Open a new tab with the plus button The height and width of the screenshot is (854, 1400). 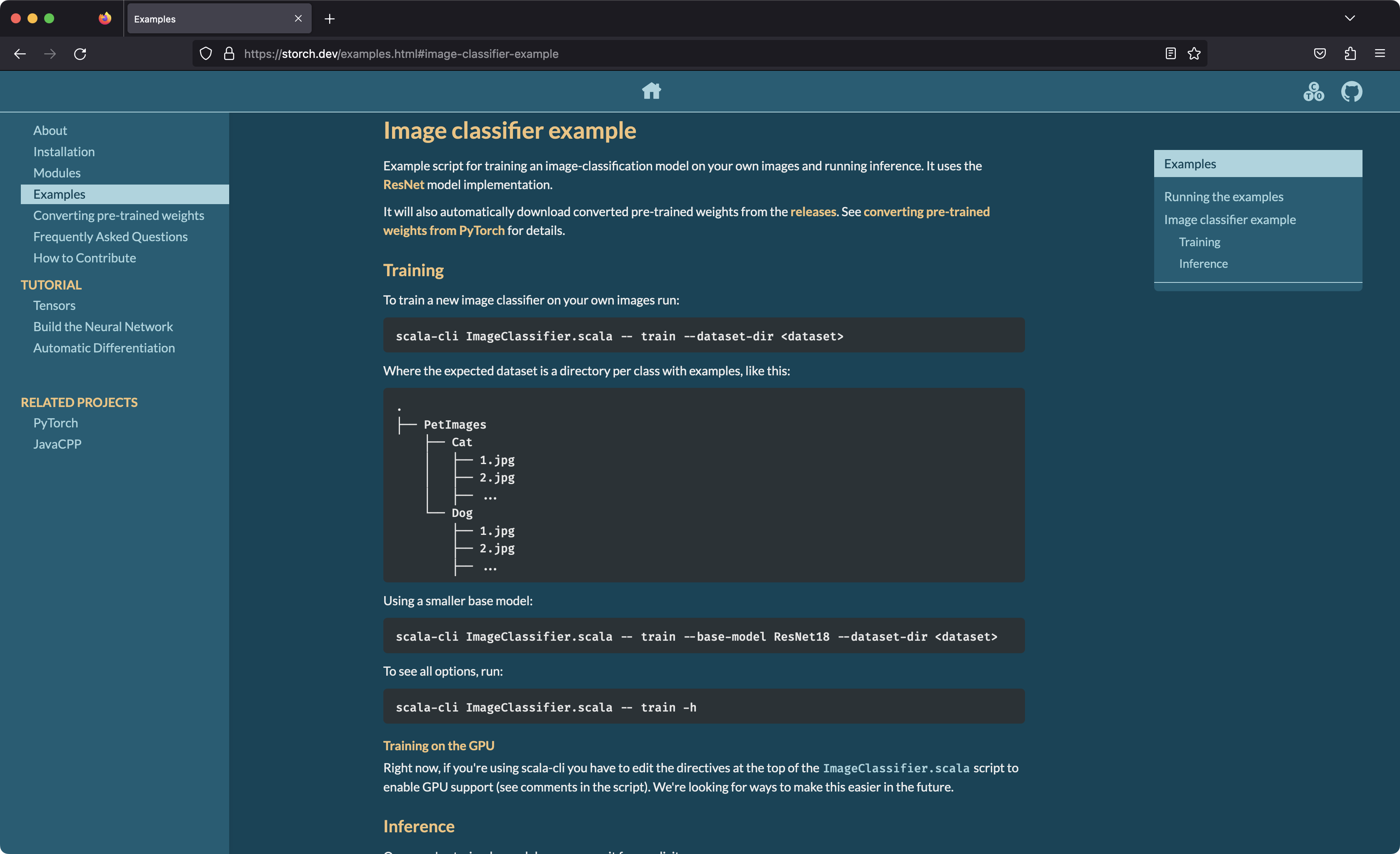(x=330, y=18)
